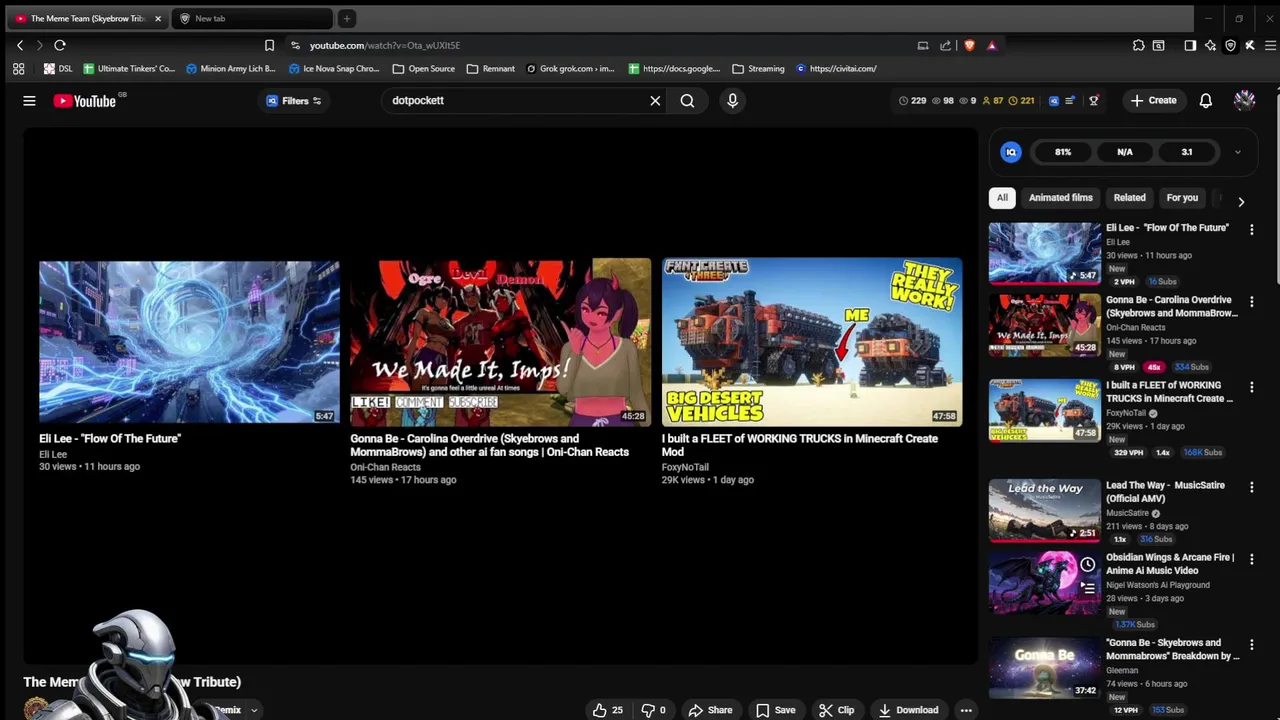Open the account avatar menu
The height and width of the screenshot is (720, 1280).
pyautogui.click(x=1244, y=100)
